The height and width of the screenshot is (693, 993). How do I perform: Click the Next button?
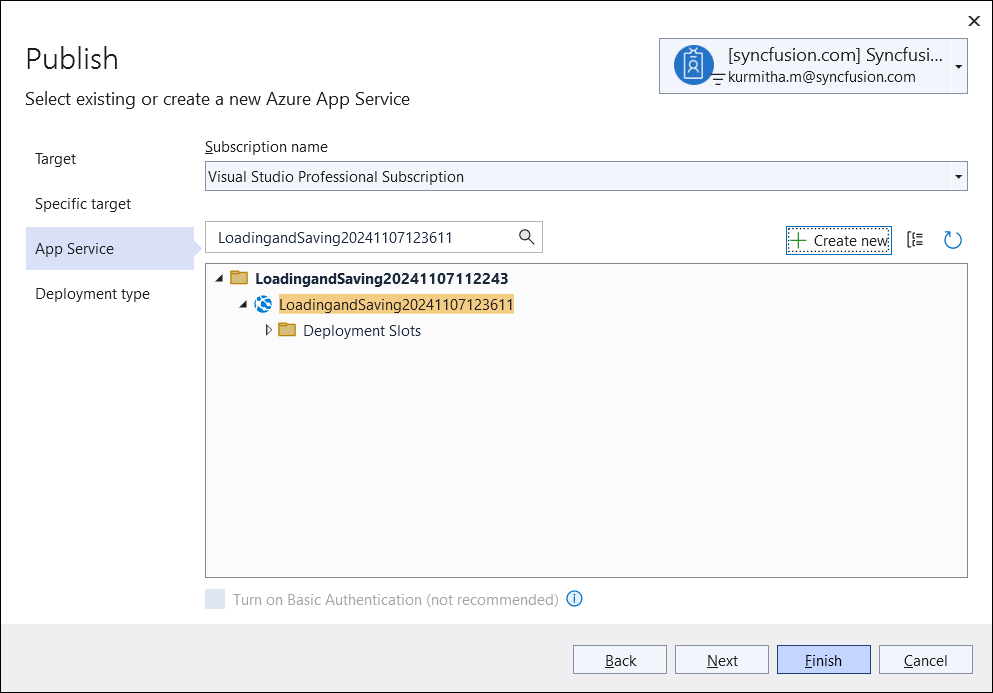pos(722,660)
